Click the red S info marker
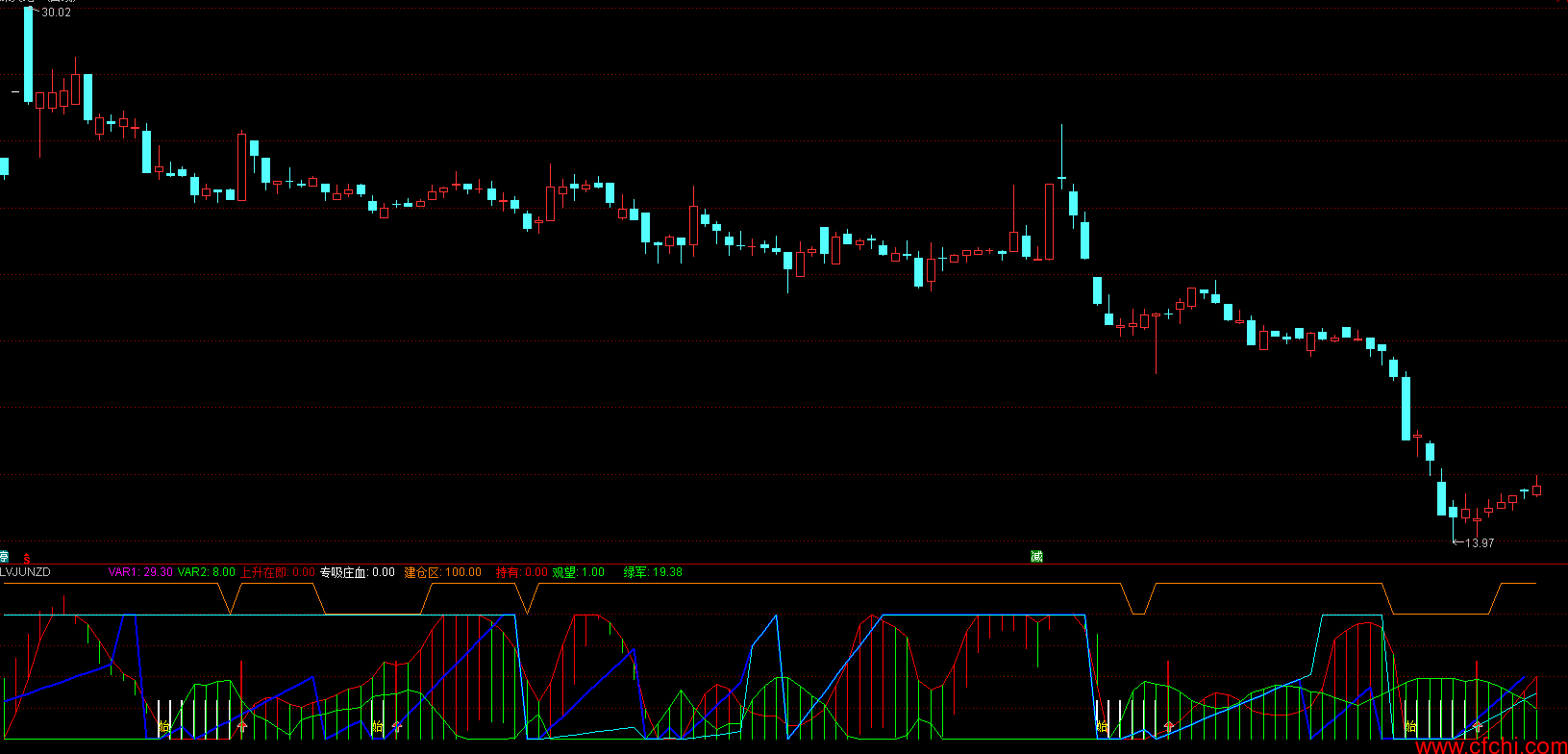1568x754 pixels. click(27, 558)
